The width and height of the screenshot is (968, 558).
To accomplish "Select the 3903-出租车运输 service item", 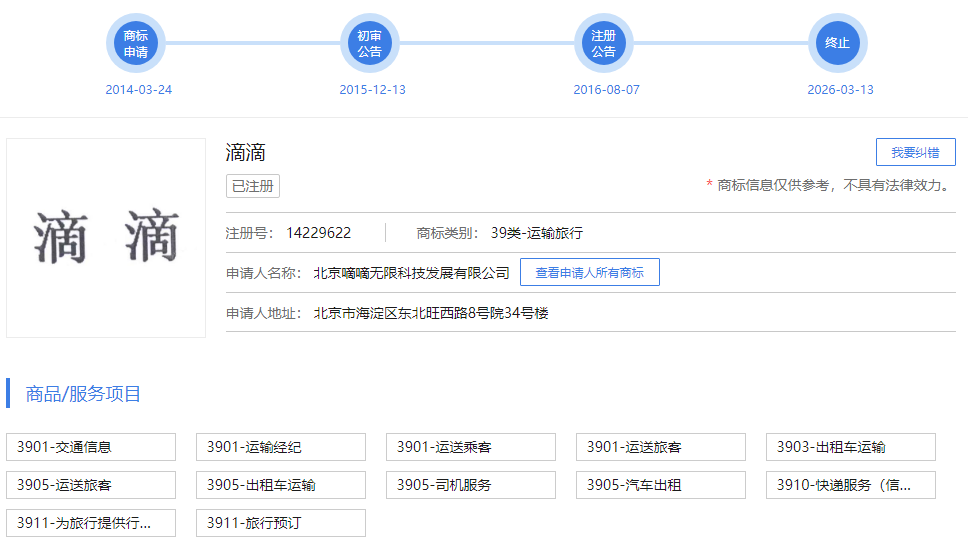I will coord(851,447).
